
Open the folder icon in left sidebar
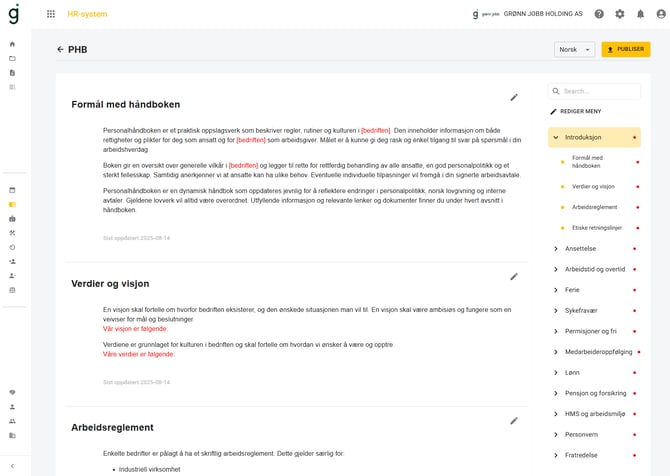click(x=12, y=59)
